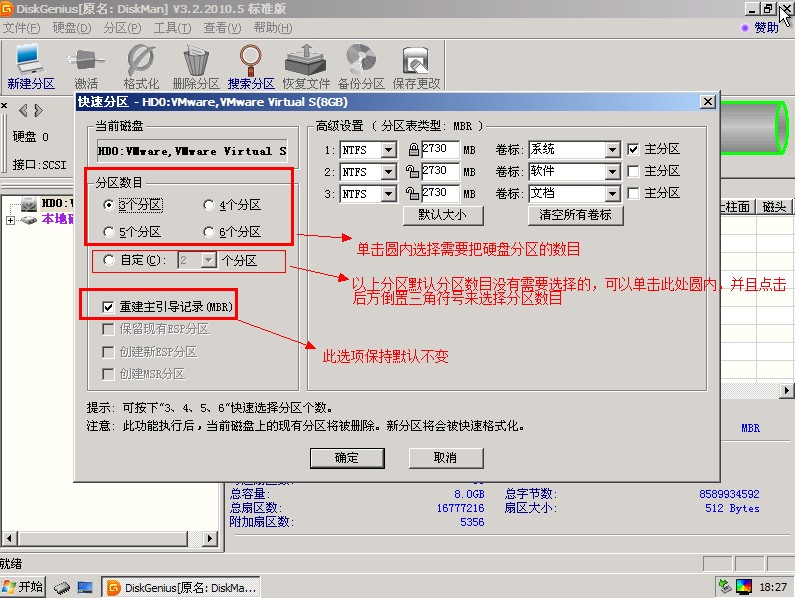Image resolution: width=795 pixels, height=598 pixels.
Task: Click the 新建分区 toolbar icon
Action: [30, 67]
